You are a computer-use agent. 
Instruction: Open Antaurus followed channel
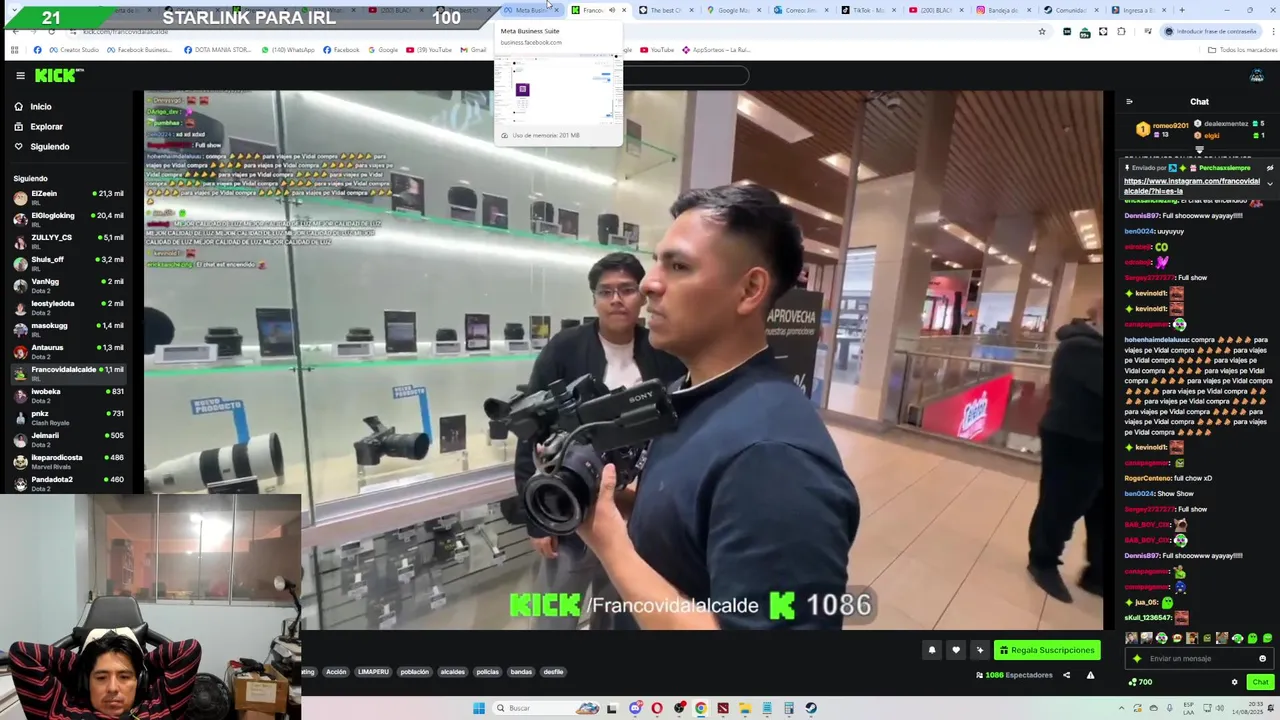(68, 351)
